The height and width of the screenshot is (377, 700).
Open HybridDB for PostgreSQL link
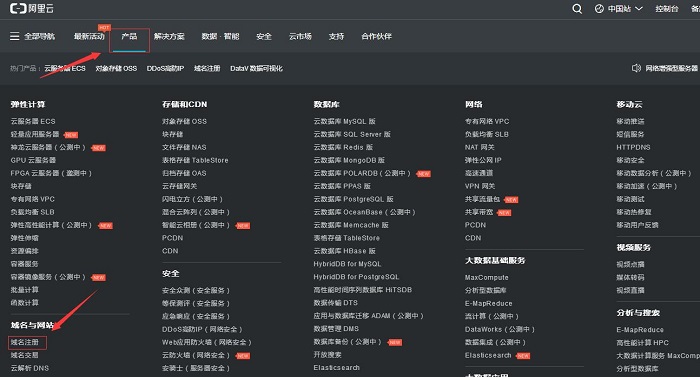tap(356, 277)
